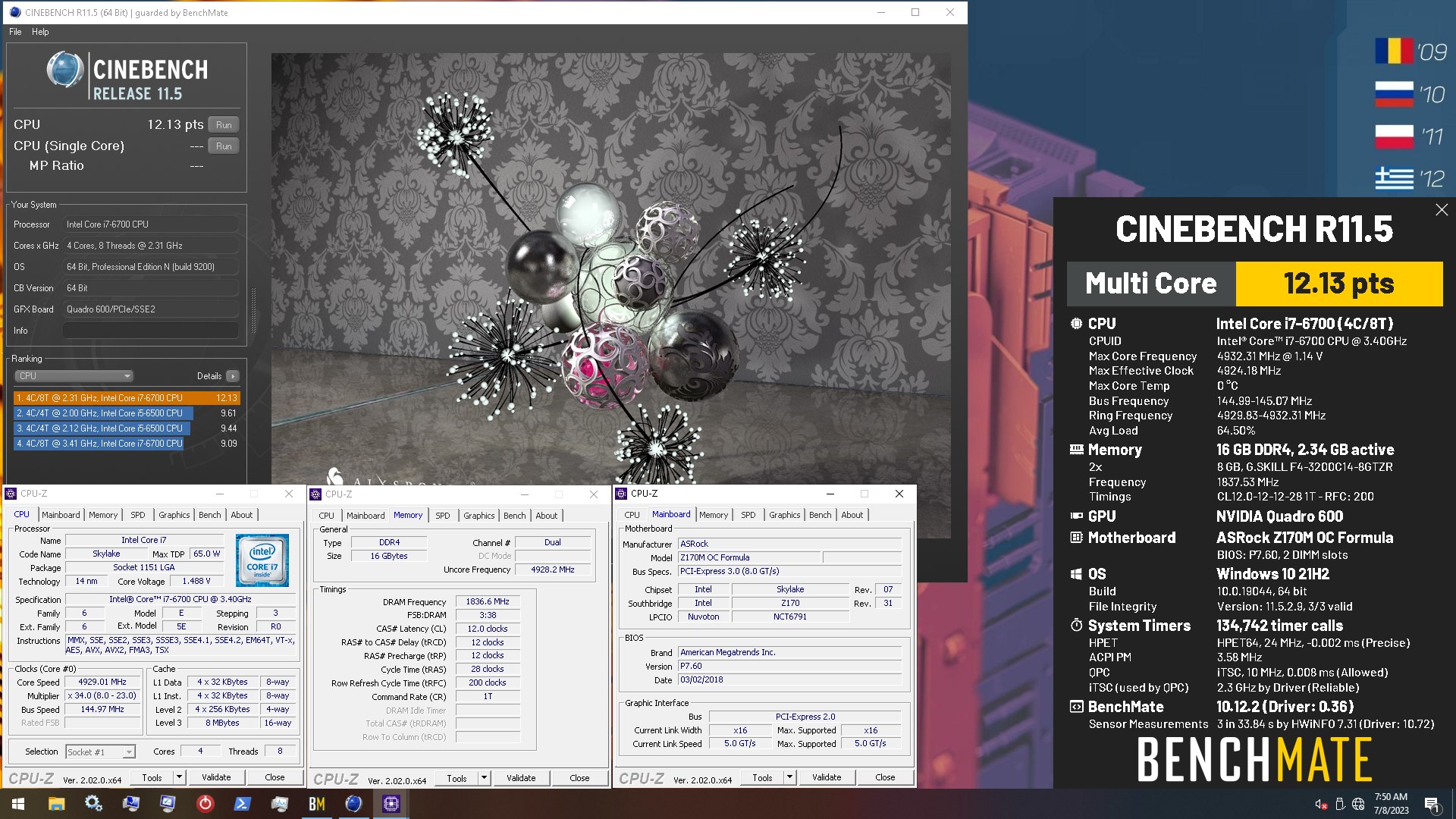
Task: Click the Cinebench side panel splitter handle
Action: point(253,311)
